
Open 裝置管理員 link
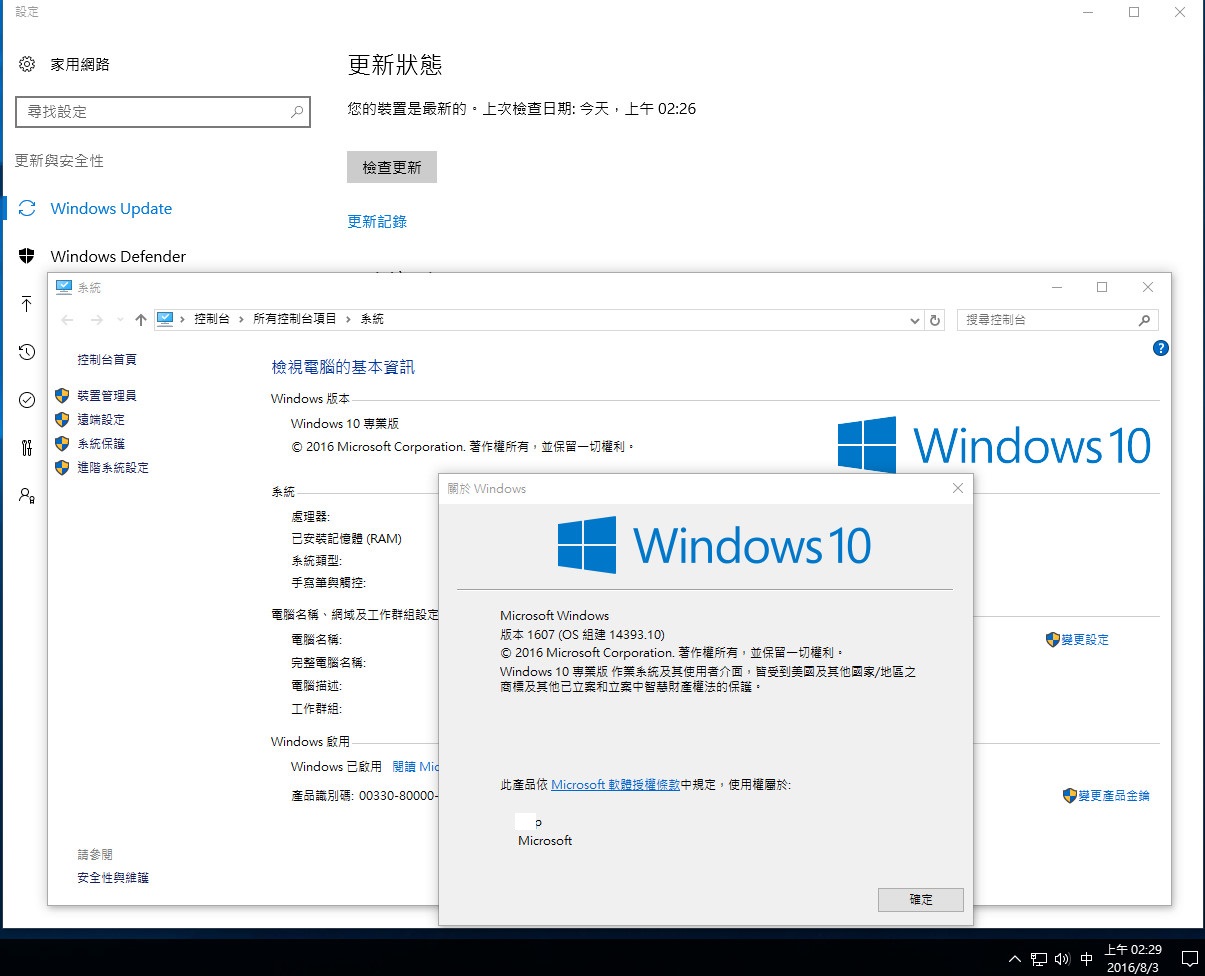(107, 396)
